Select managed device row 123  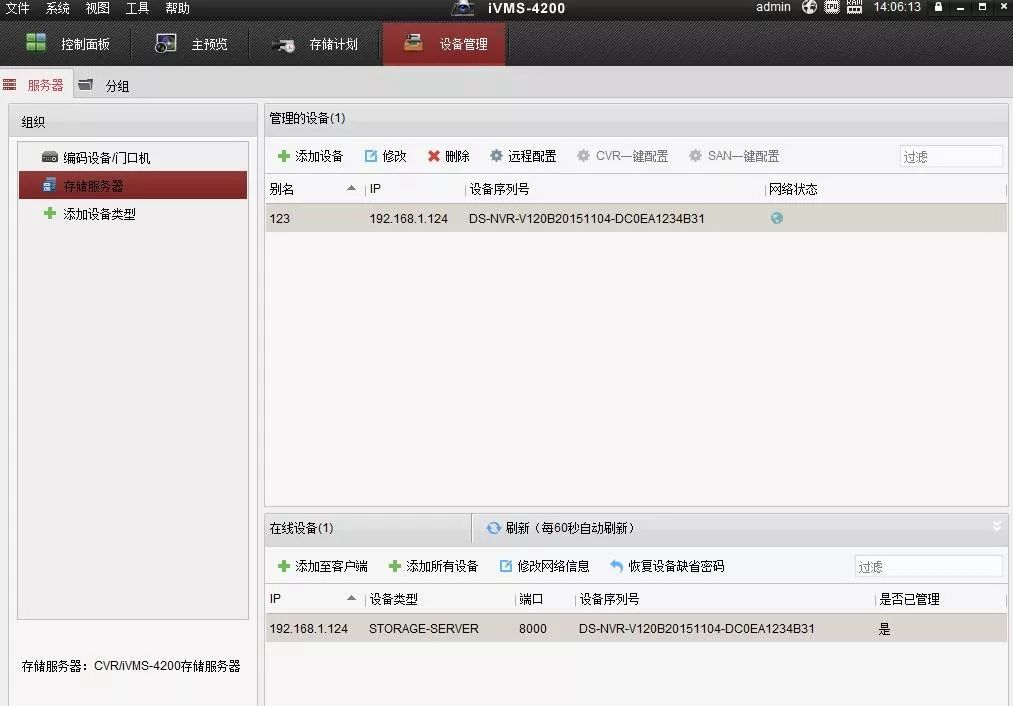pos(636,218)
